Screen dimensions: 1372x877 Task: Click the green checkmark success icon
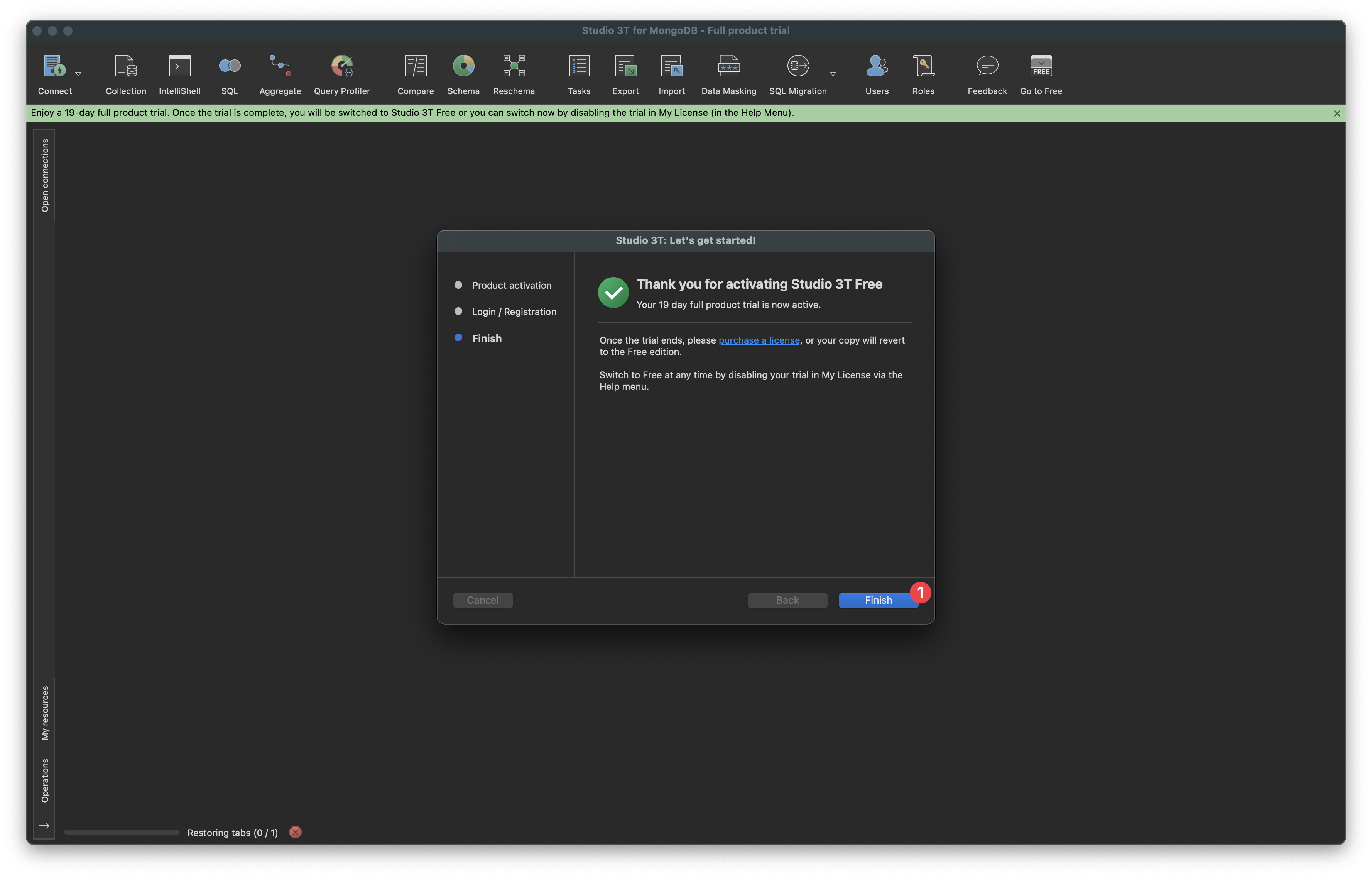click(x=613, y=292)
